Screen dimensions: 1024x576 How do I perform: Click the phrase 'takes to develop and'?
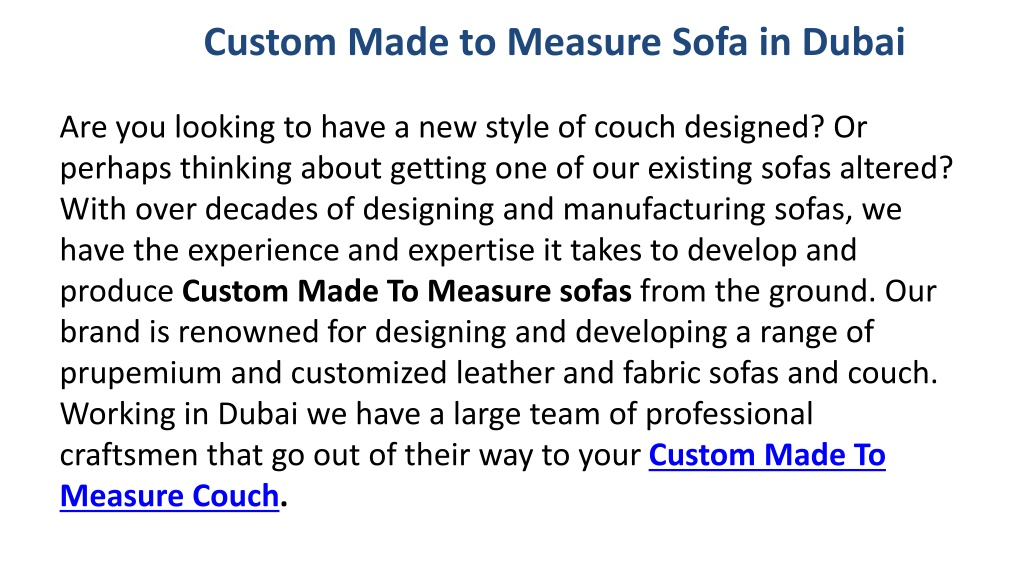713,251
